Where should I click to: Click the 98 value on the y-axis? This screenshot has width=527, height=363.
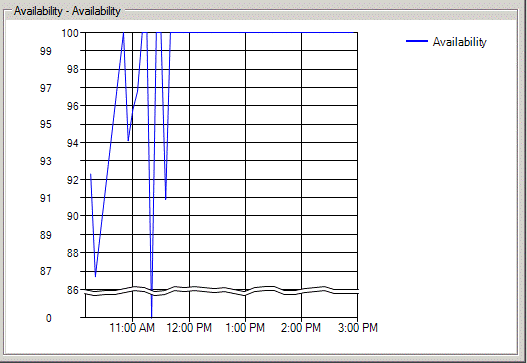(73, 69)
